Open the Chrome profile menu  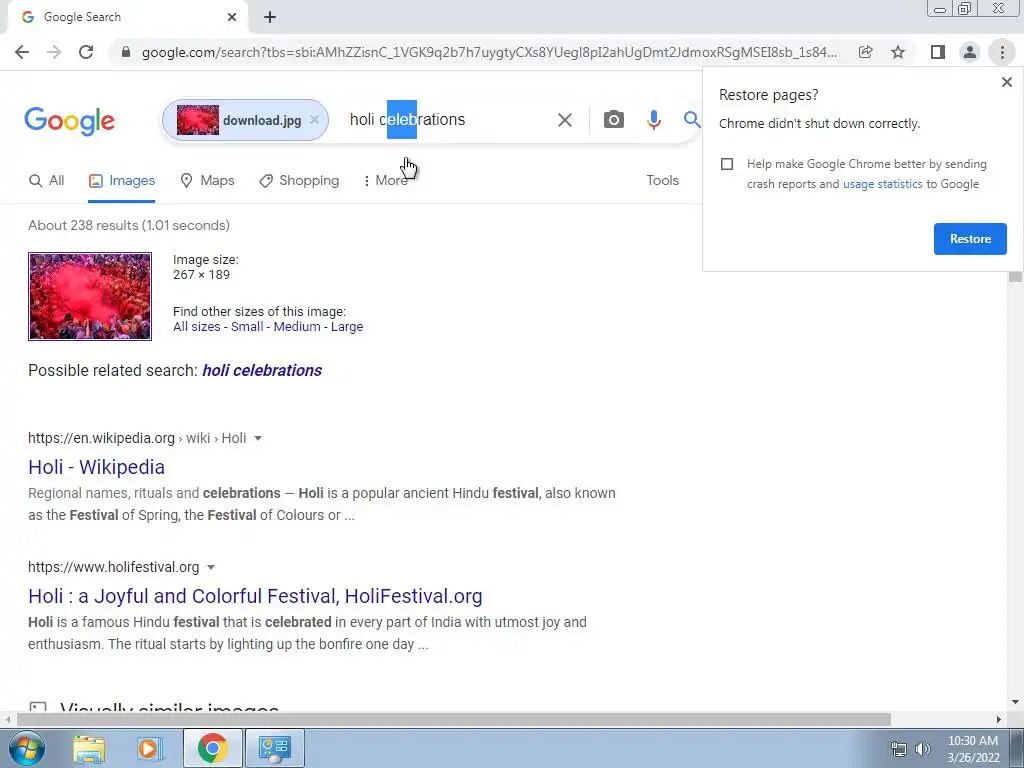[x=970, y=52]
